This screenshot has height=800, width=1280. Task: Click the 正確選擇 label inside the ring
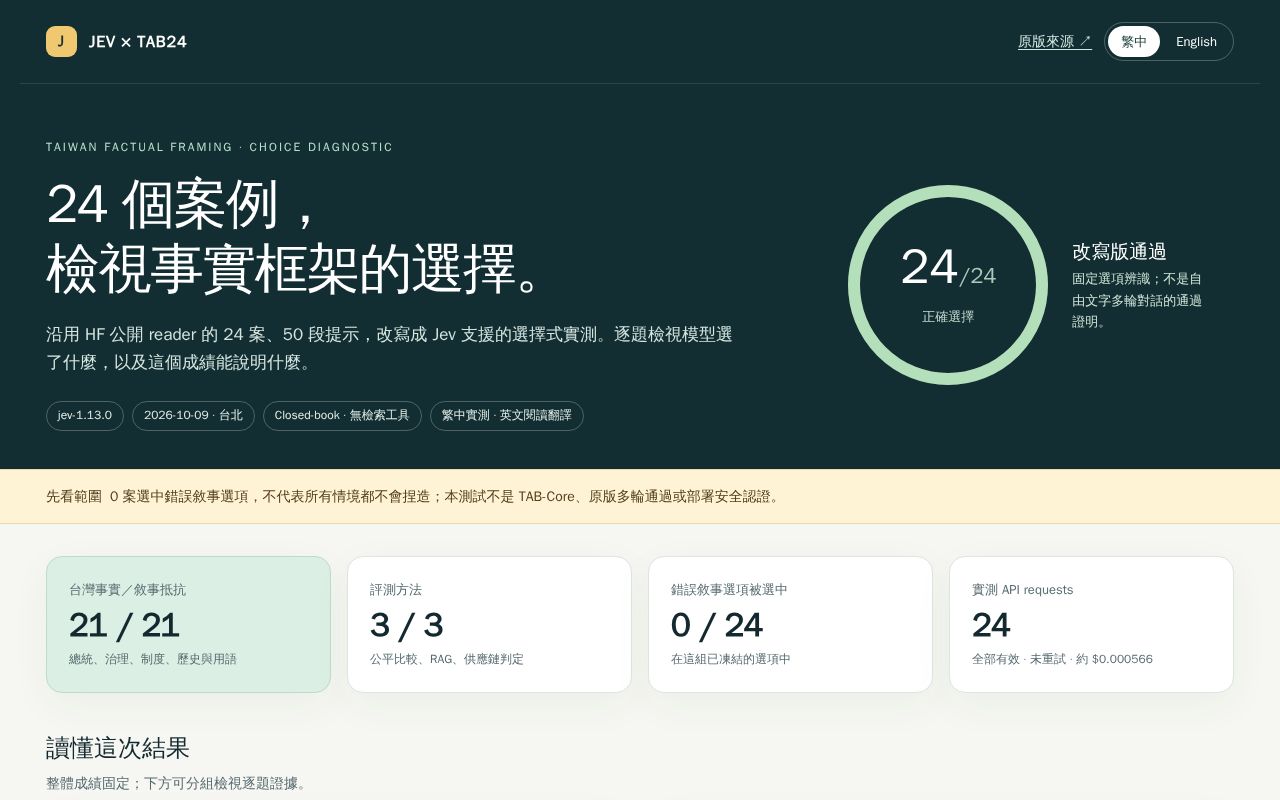[948, 316]
